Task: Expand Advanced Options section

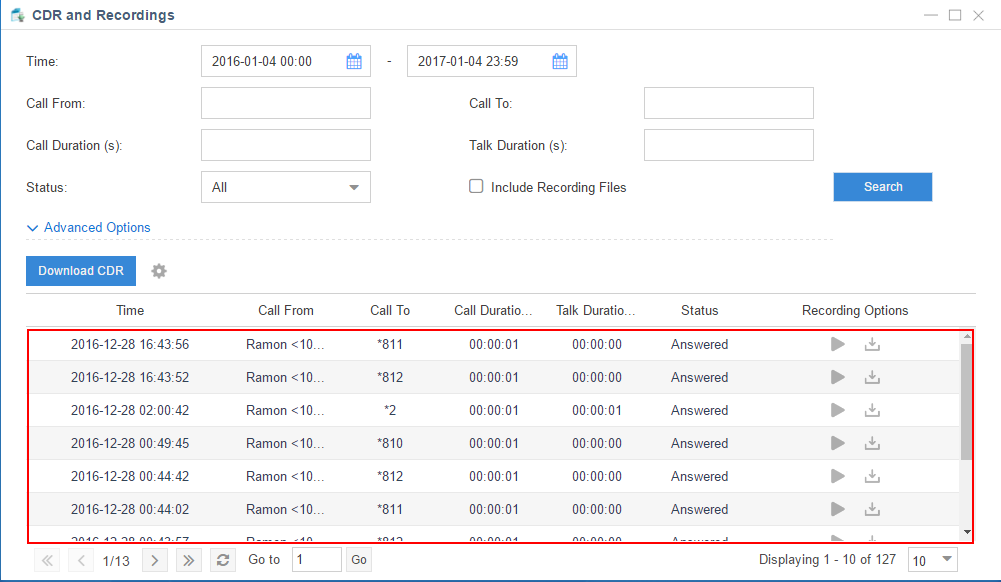Action: 89,227
